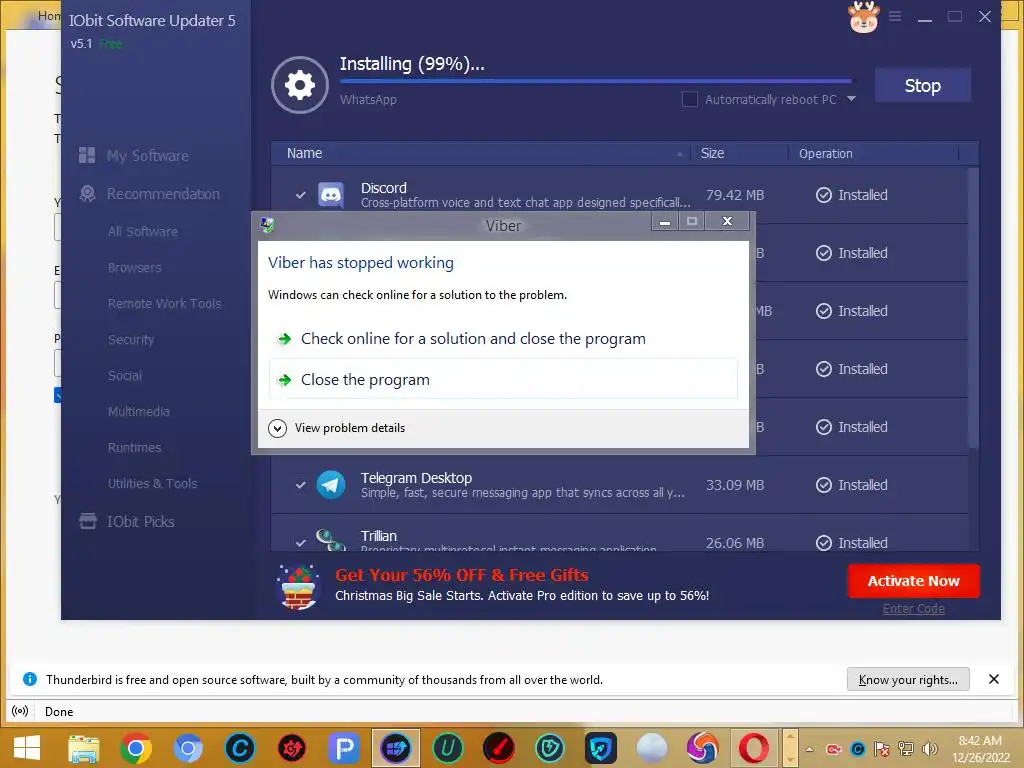1024x768 pixels.
Task: Click the Operation column header
Action: (874, 153)
